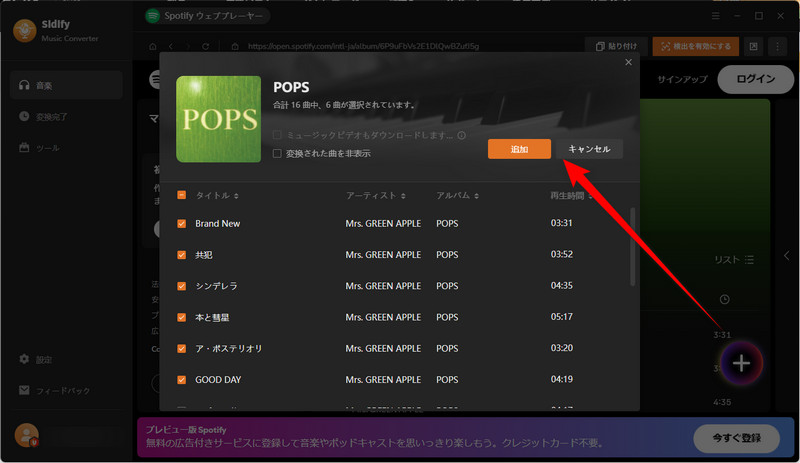Click the Sidify logo icon

[x=24, y=31]
